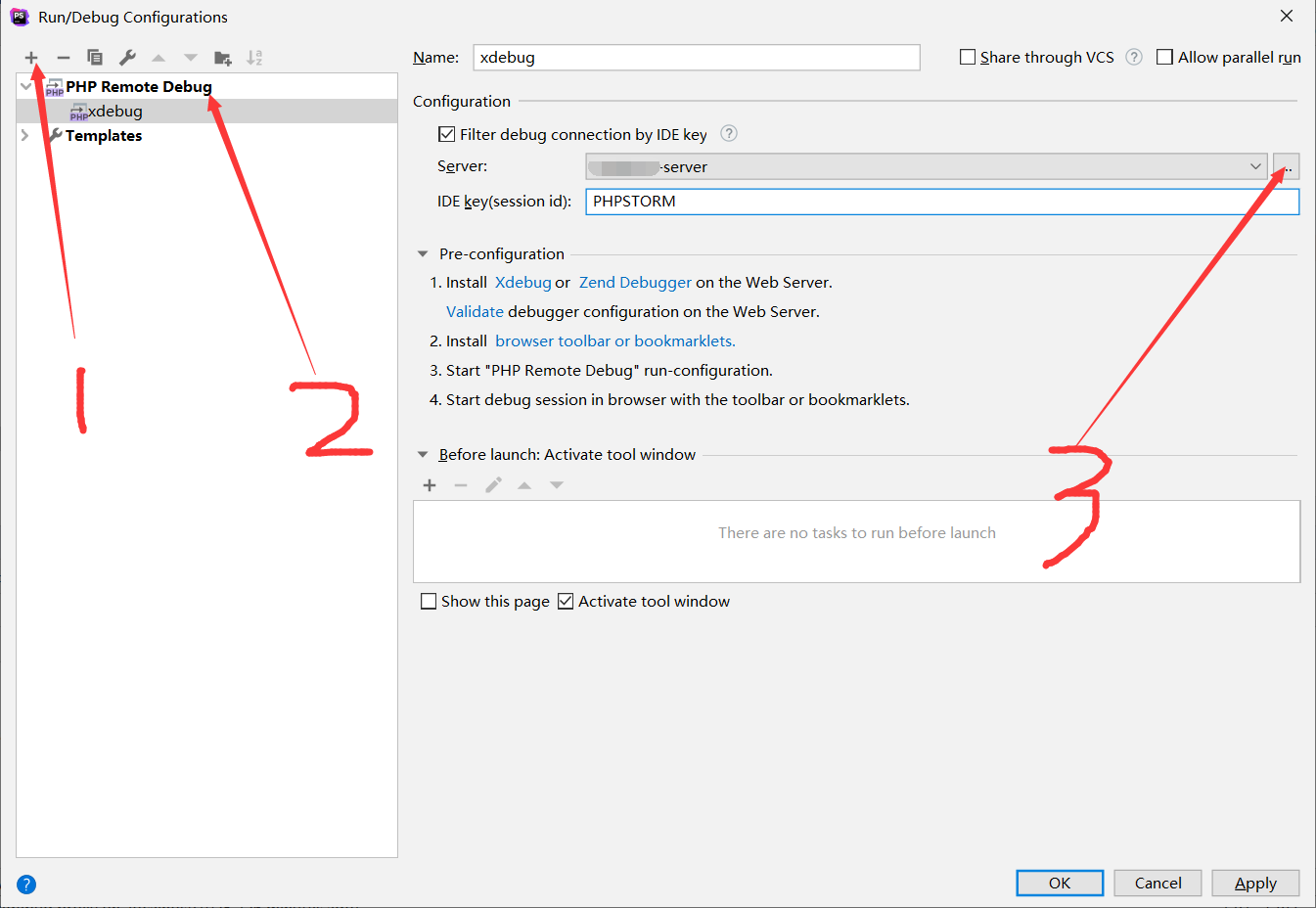Screen dimensions: 1316x908
Task: Click the Sort Configurations alphabetically icon
Action: tap(254, 58)
